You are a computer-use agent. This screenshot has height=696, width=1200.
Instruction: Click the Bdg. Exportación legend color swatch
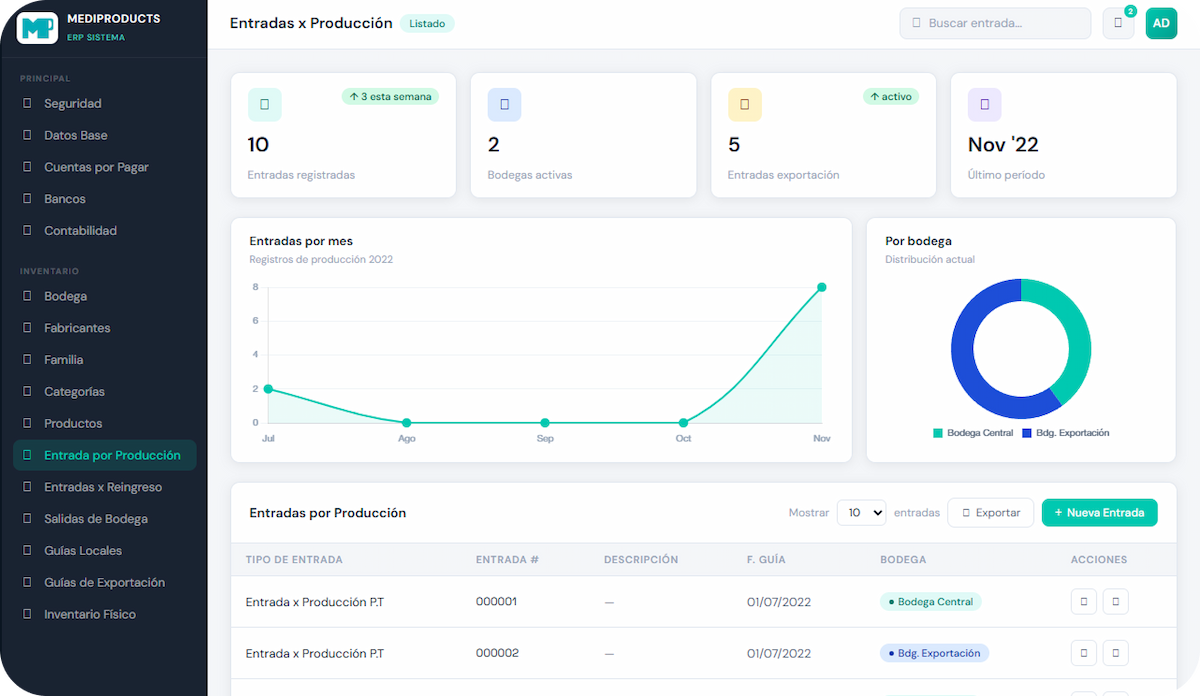(x=1027, y=433)
